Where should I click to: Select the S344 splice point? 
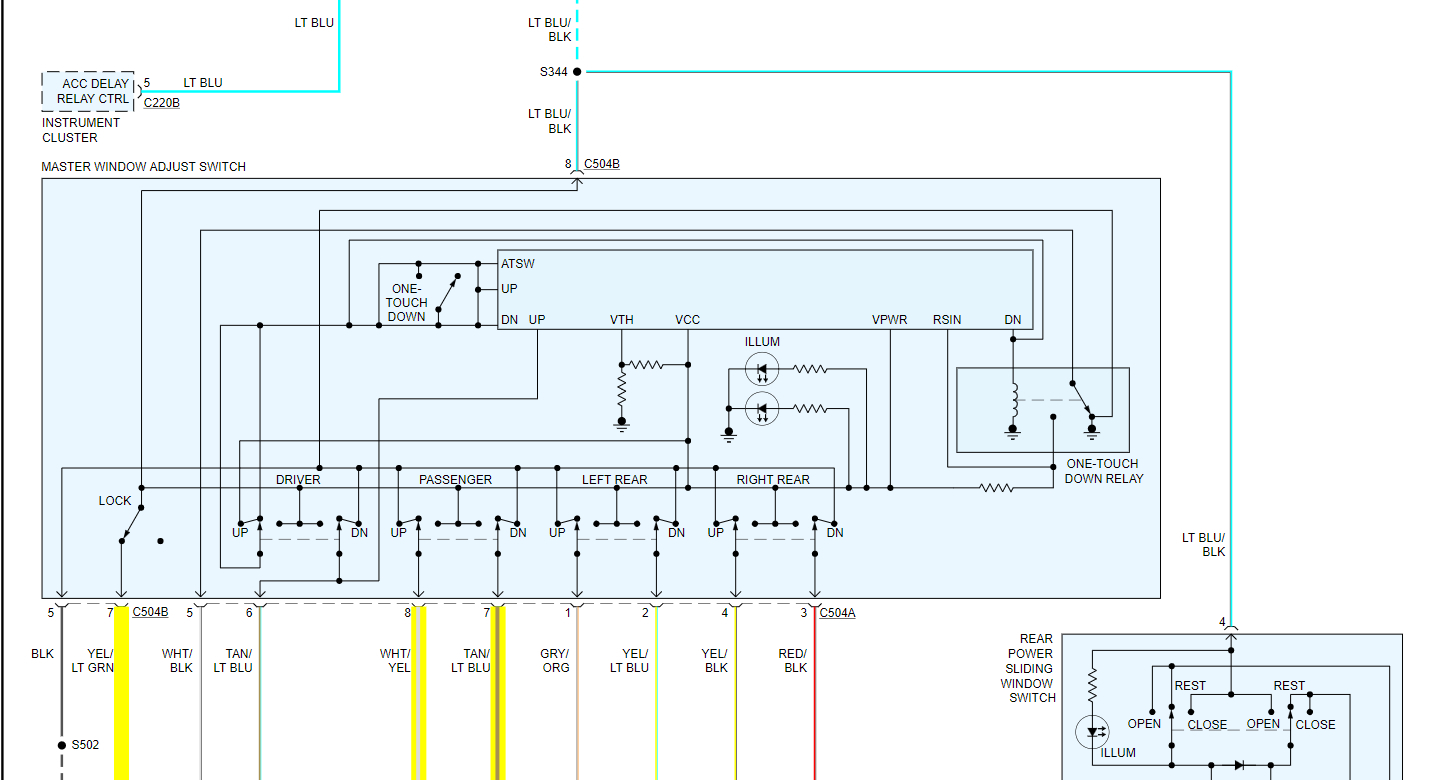pos(577,72)
